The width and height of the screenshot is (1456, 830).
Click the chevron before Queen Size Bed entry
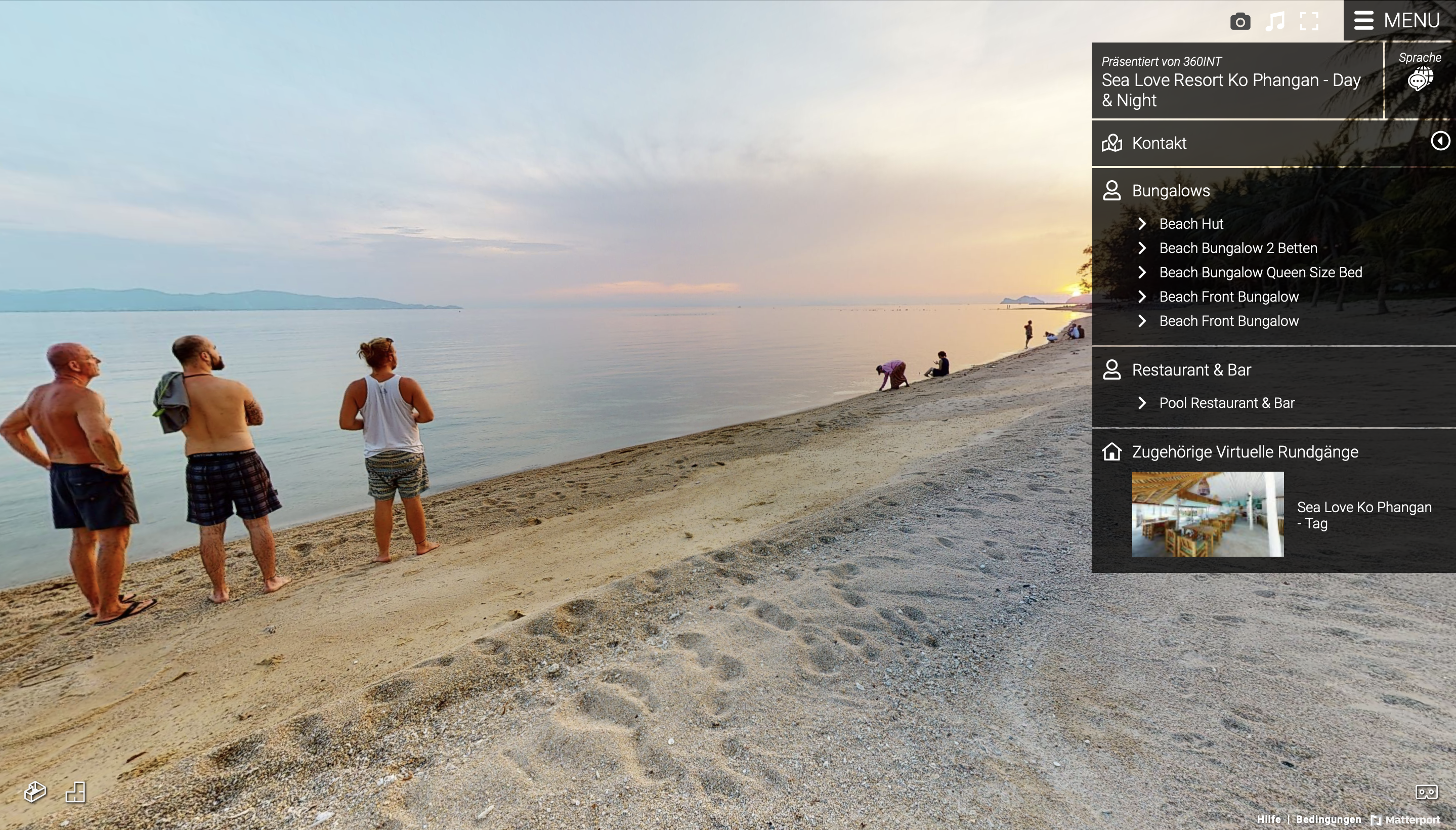(1142, 272)
